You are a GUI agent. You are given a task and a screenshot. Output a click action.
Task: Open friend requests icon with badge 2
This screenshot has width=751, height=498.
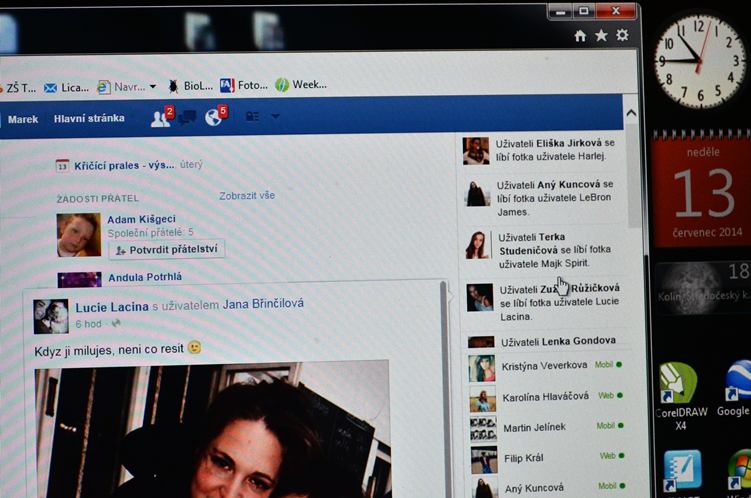tap(161, 116)
